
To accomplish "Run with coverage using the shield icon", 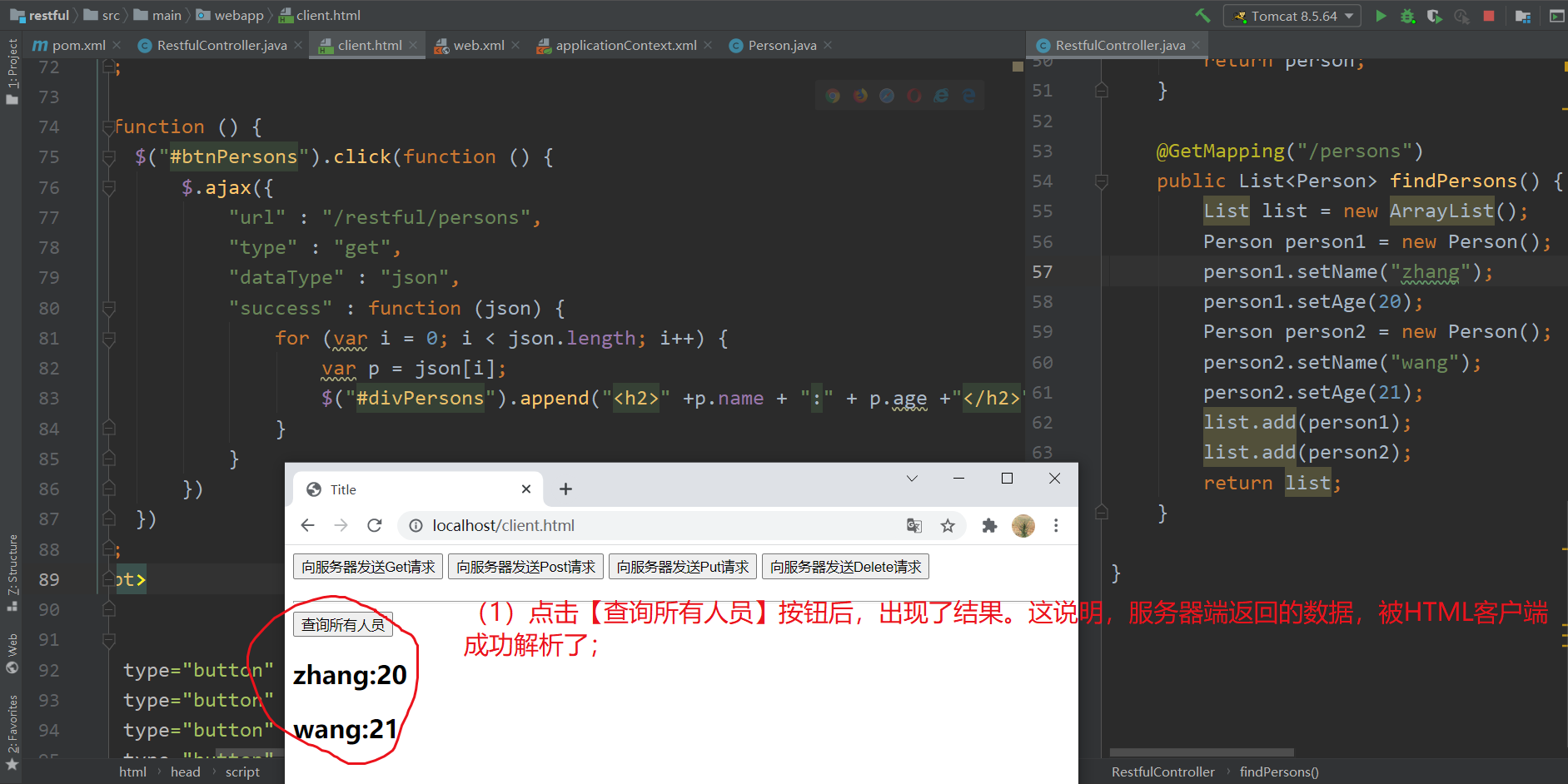I will tap(1436, 16).
